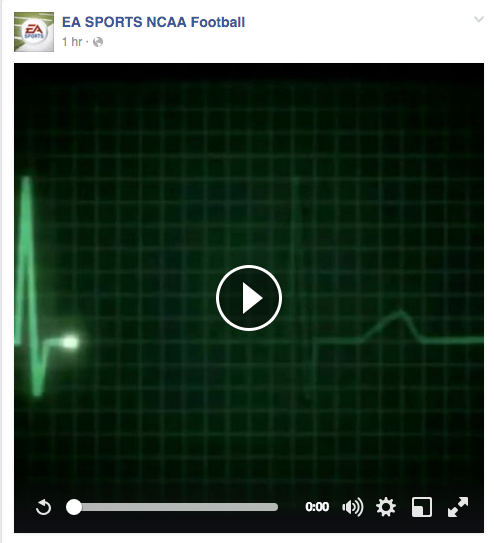Mute the video using the speaker icon
This screenshot has height=543, width=494.
(352, 507)
